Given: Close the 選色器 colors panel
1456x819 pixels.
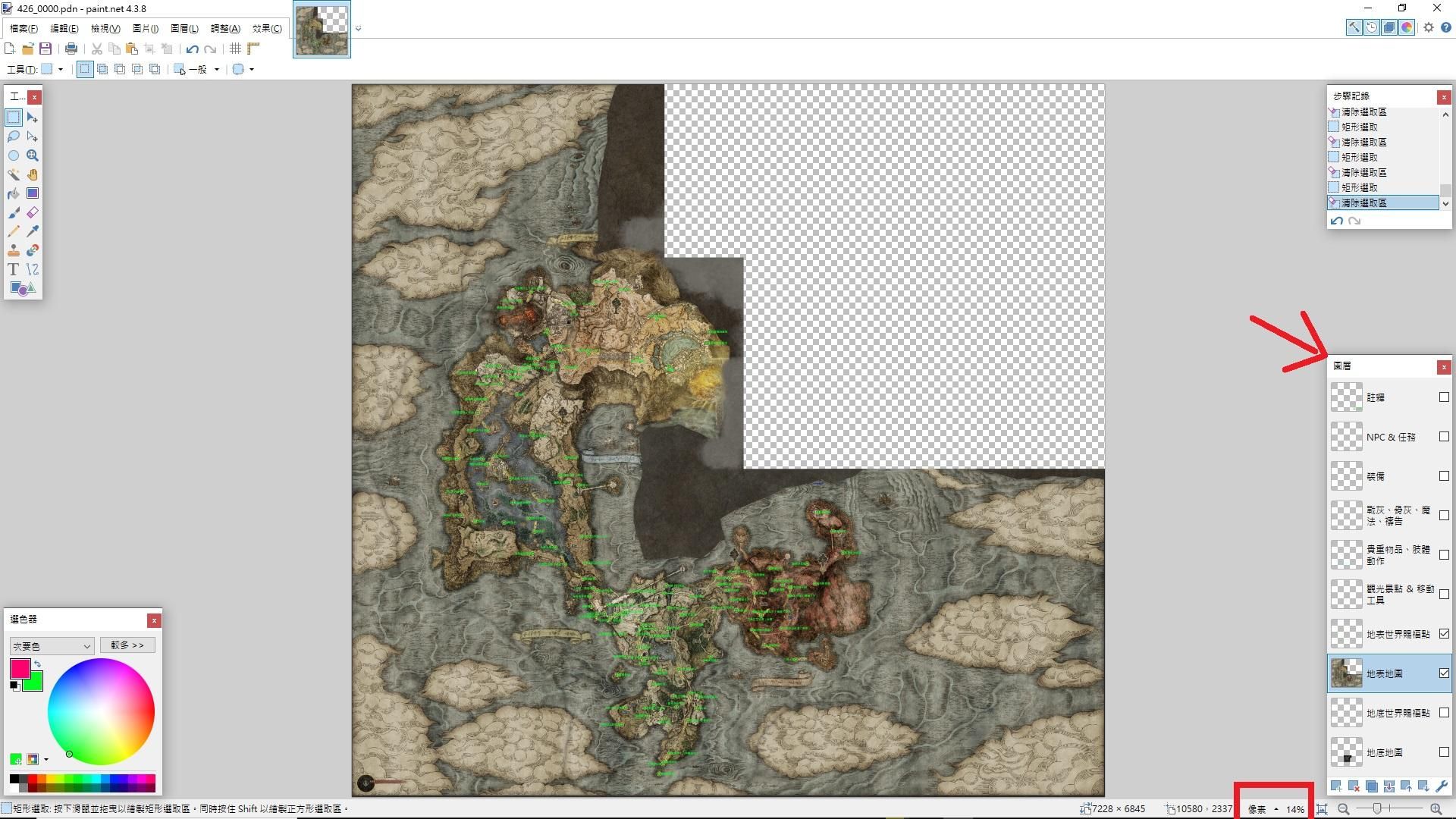Looking at the screenshot, I should pyautogui.click(x=154, y=620).
